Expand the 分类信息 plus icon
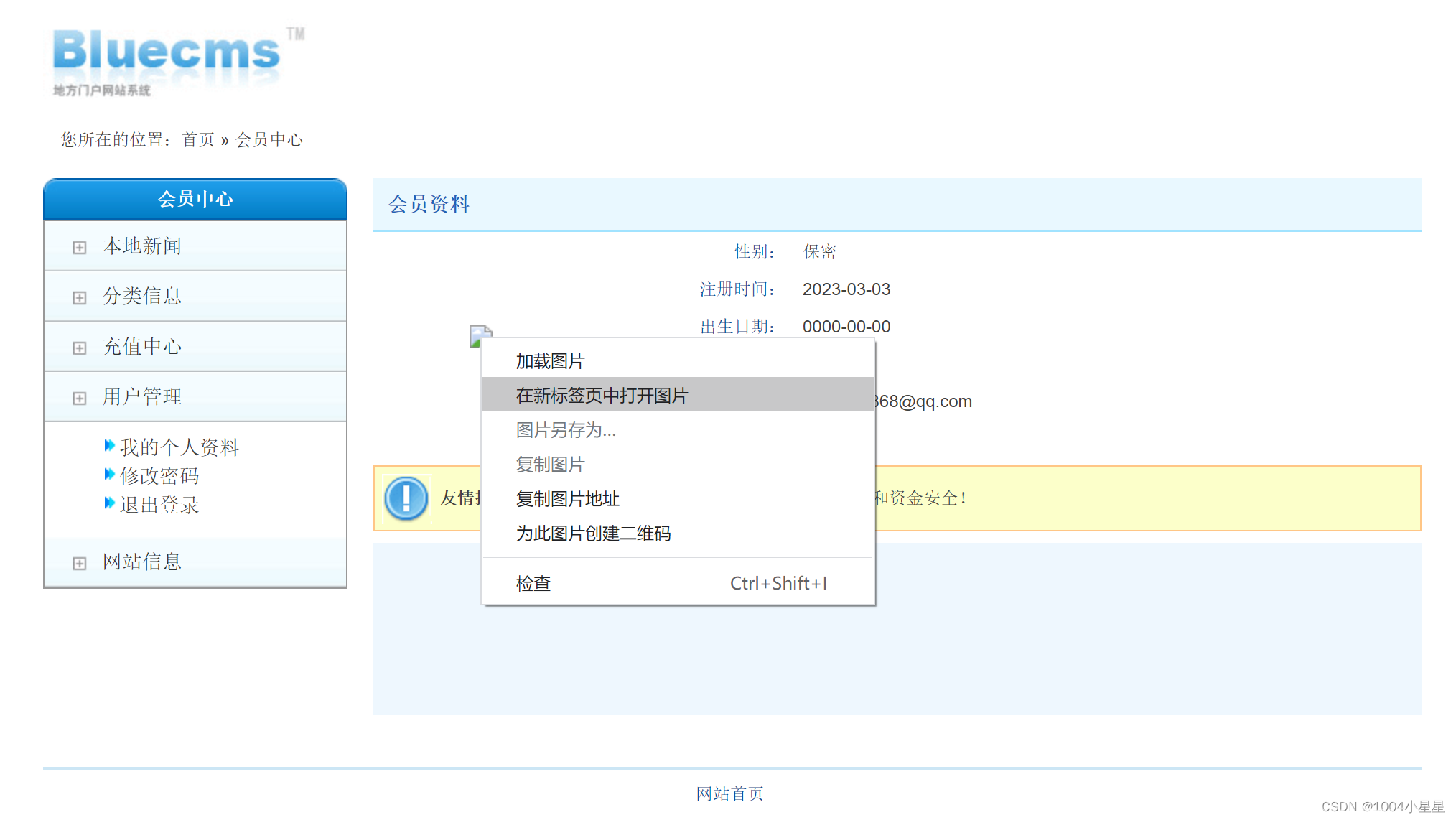This screenshot has height=820, width=1456. pos(80,297)
